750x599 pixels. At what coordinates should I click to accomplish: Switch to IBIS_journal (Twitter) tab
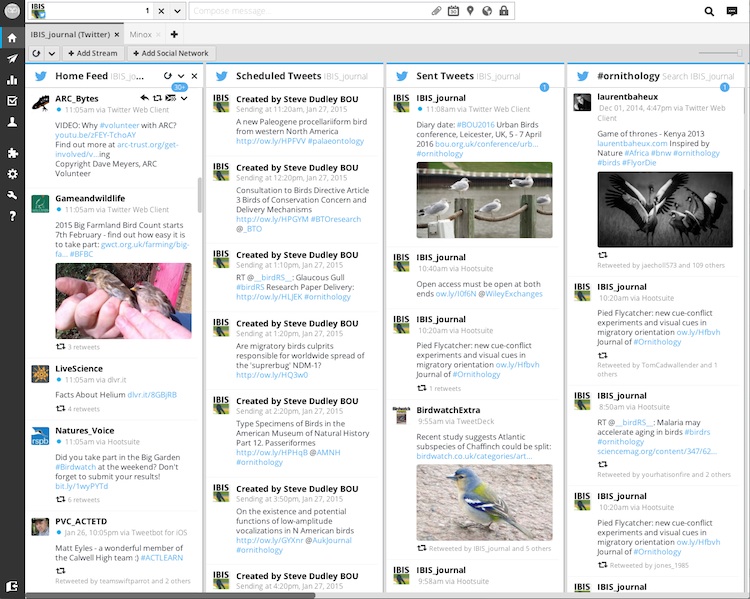click(70, 34)
